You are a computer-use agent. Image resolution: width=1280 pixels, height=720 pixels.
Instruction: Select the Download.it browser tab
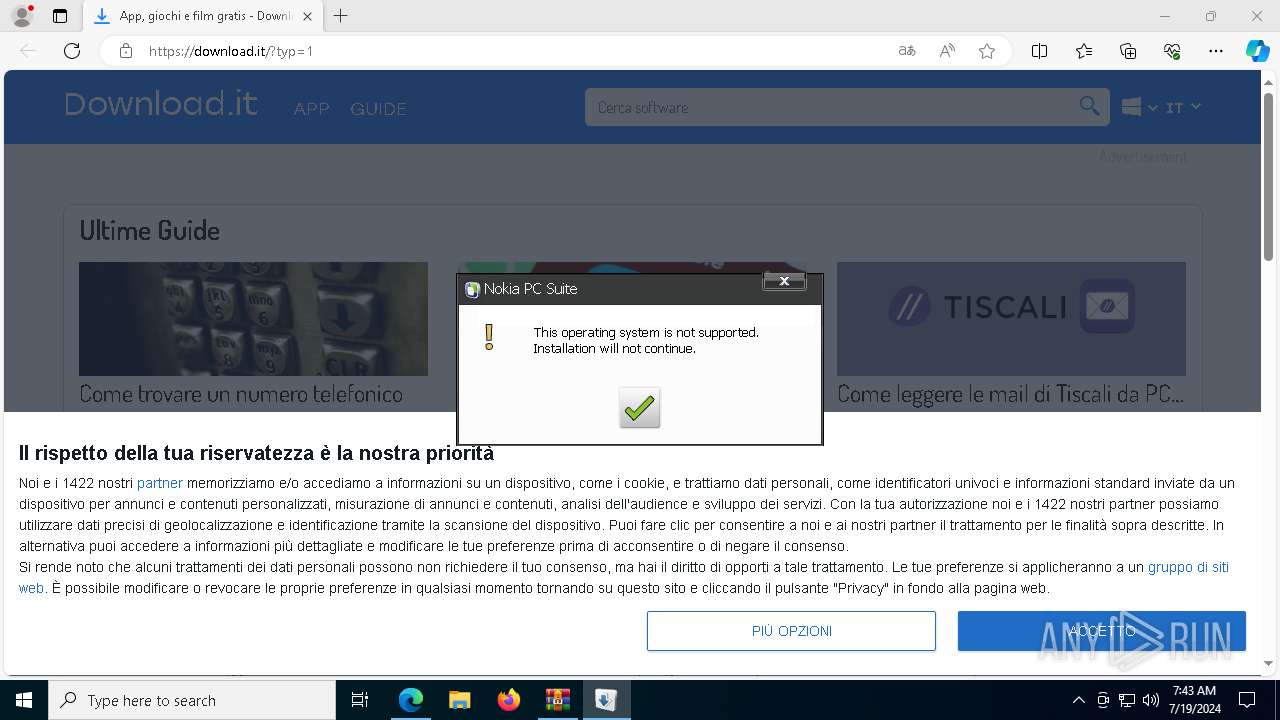(x=203, y=16)
